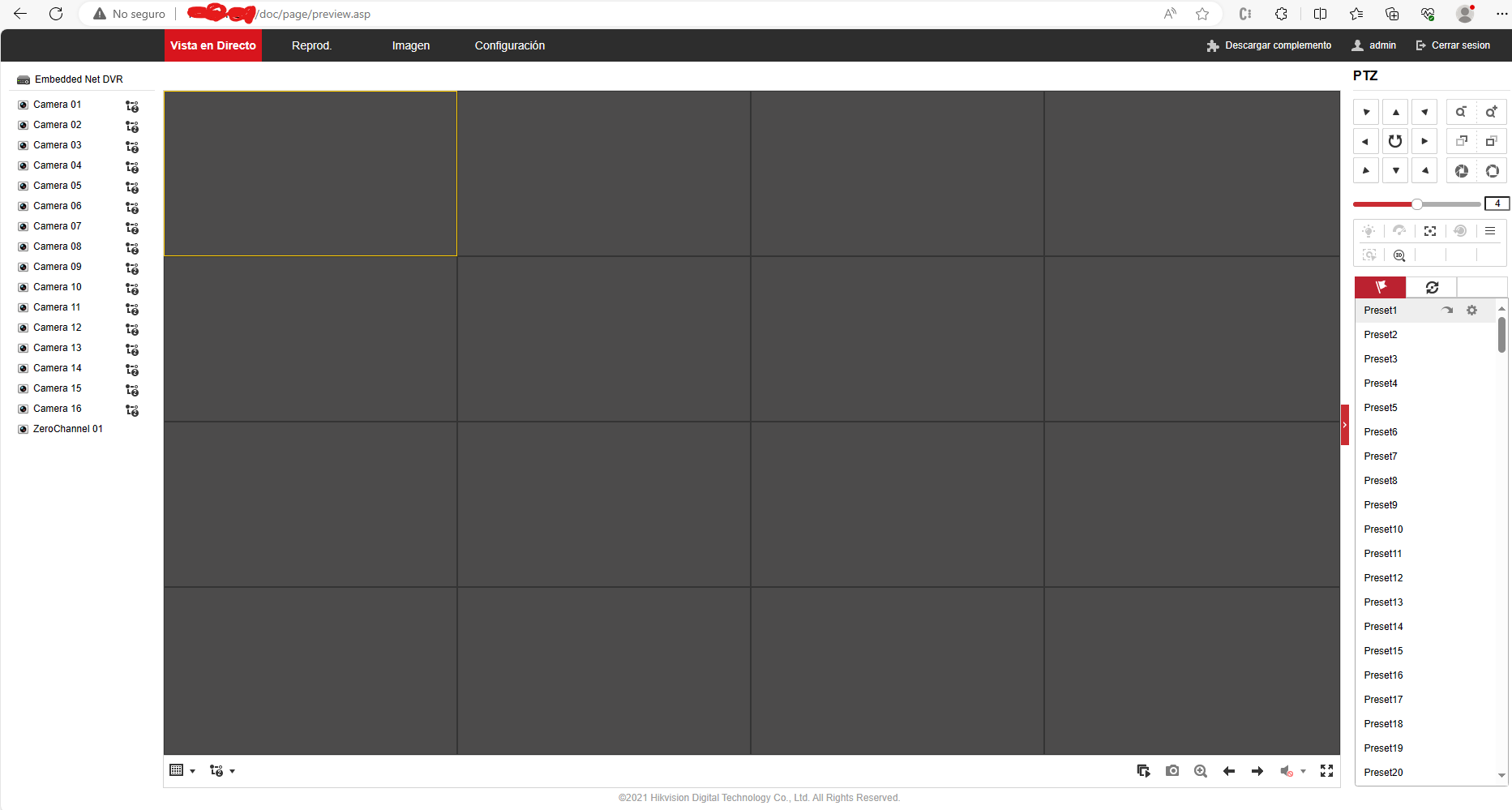Switch to the Configuración tab
The height and width of the screenshot is (810, 1512).
coord(509,45)
